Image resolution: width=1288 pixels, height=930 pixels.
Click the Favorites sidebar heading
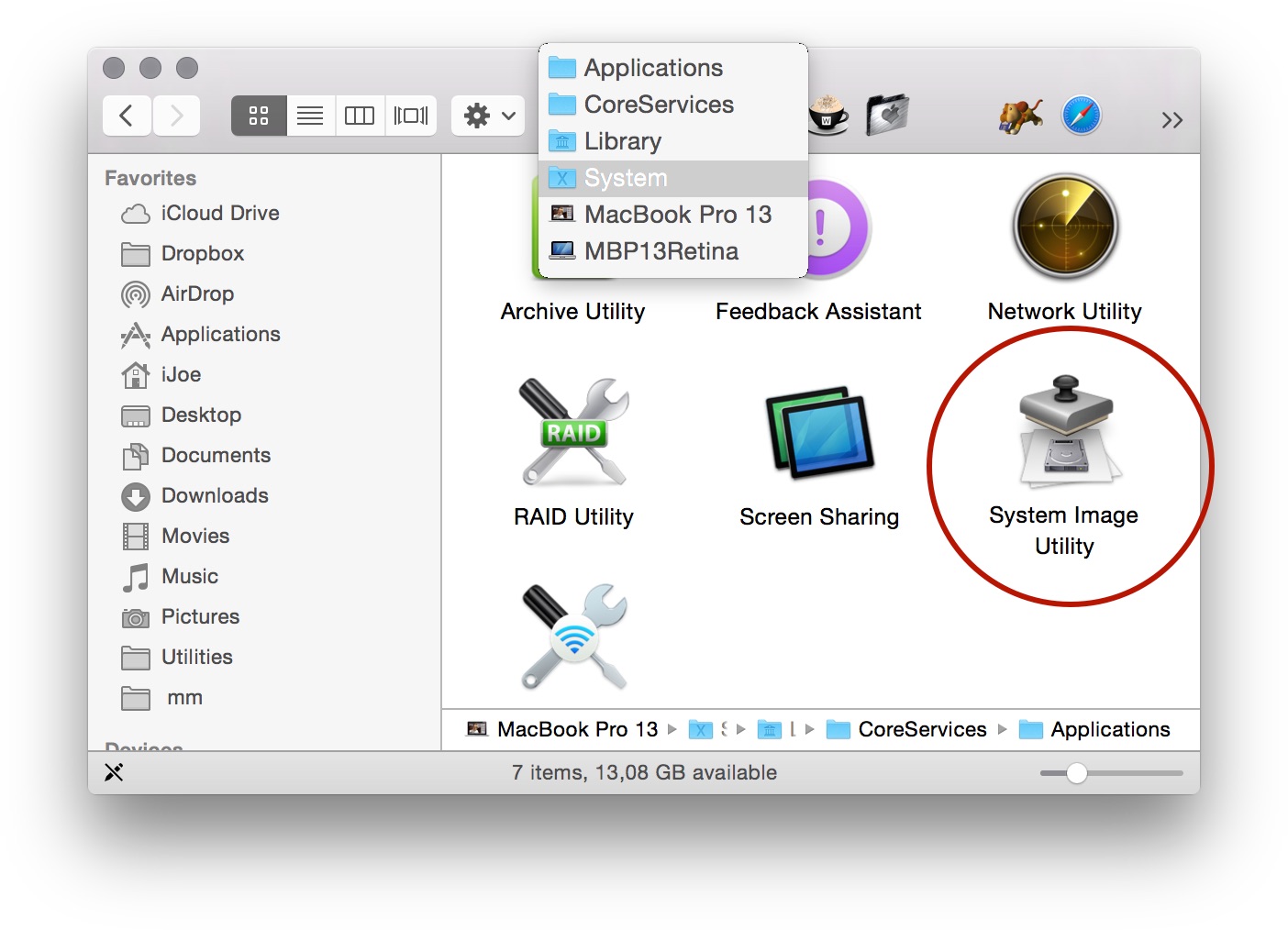[150, 178]
